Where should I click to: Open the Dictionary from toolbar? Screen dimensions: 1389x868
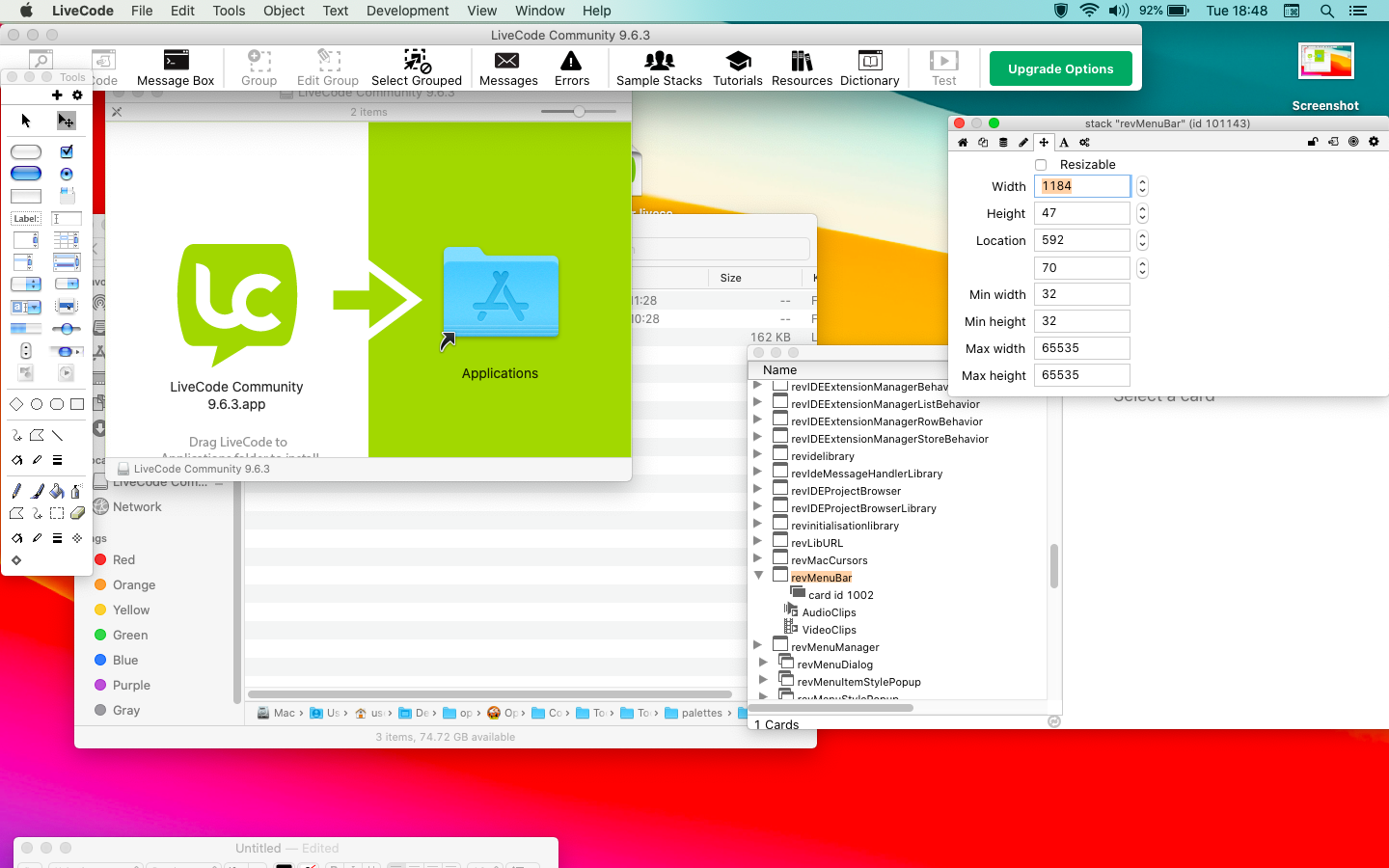pos(870,68)
